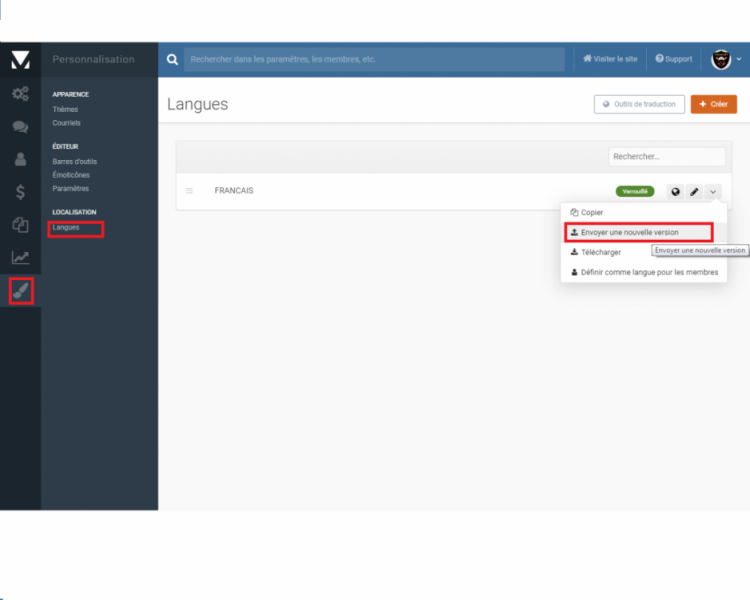The height and width of the screenshot is (600, 750).
Task: Open the System gears icon in sidebar
Action: pos(20,94)
